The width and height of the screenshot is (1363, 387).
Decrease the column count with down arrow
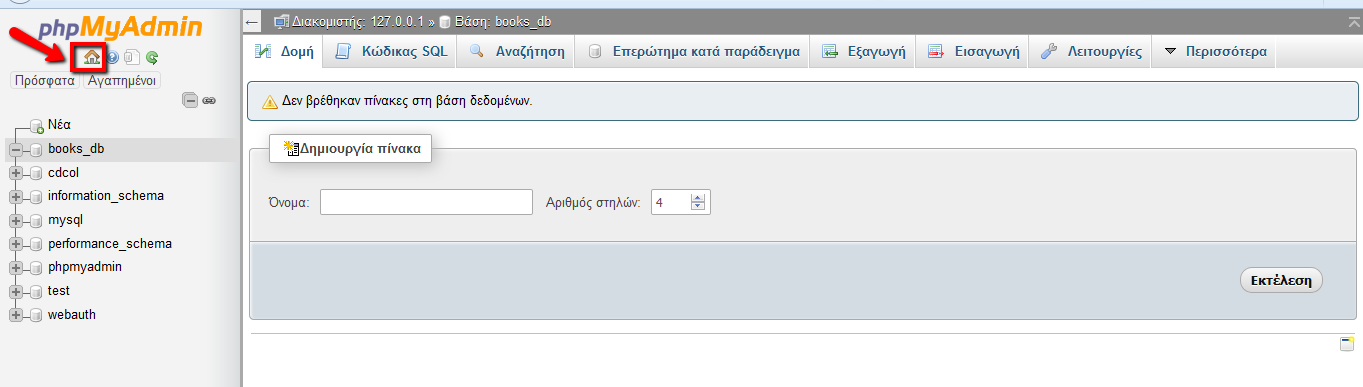click(x=698, y=207)
